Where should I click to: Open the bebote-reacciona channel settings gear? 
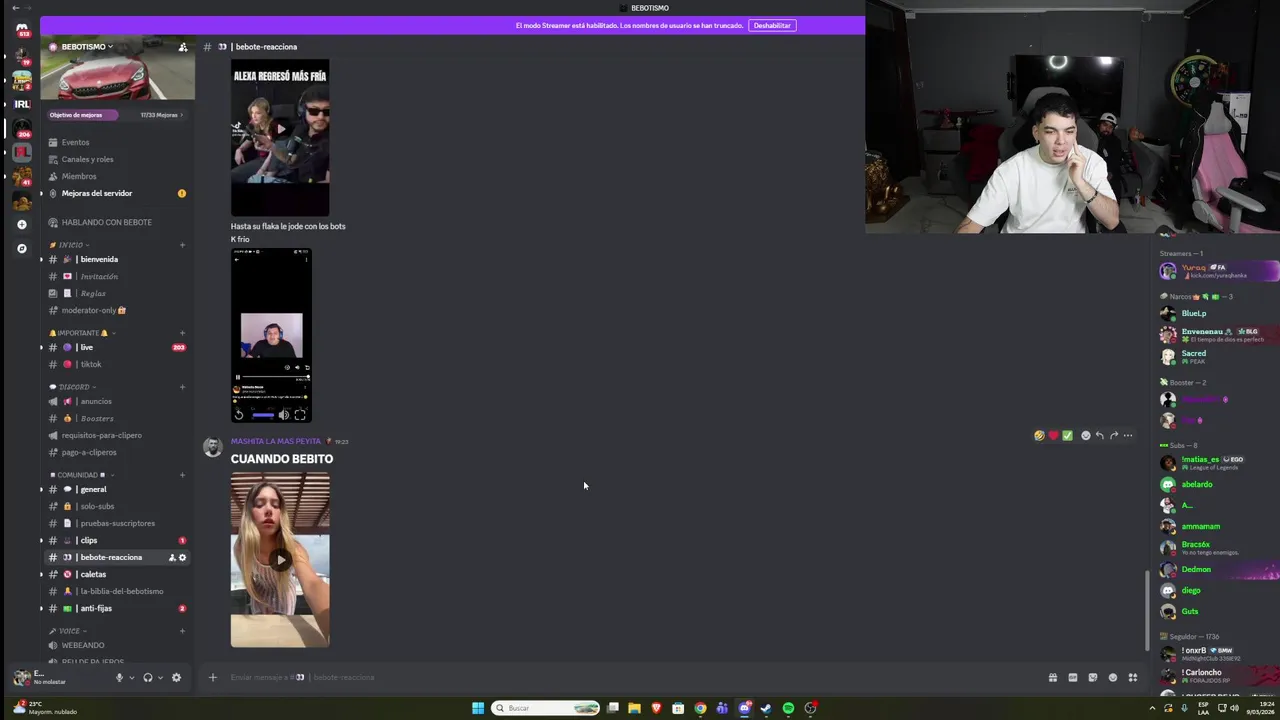[182, 557]
